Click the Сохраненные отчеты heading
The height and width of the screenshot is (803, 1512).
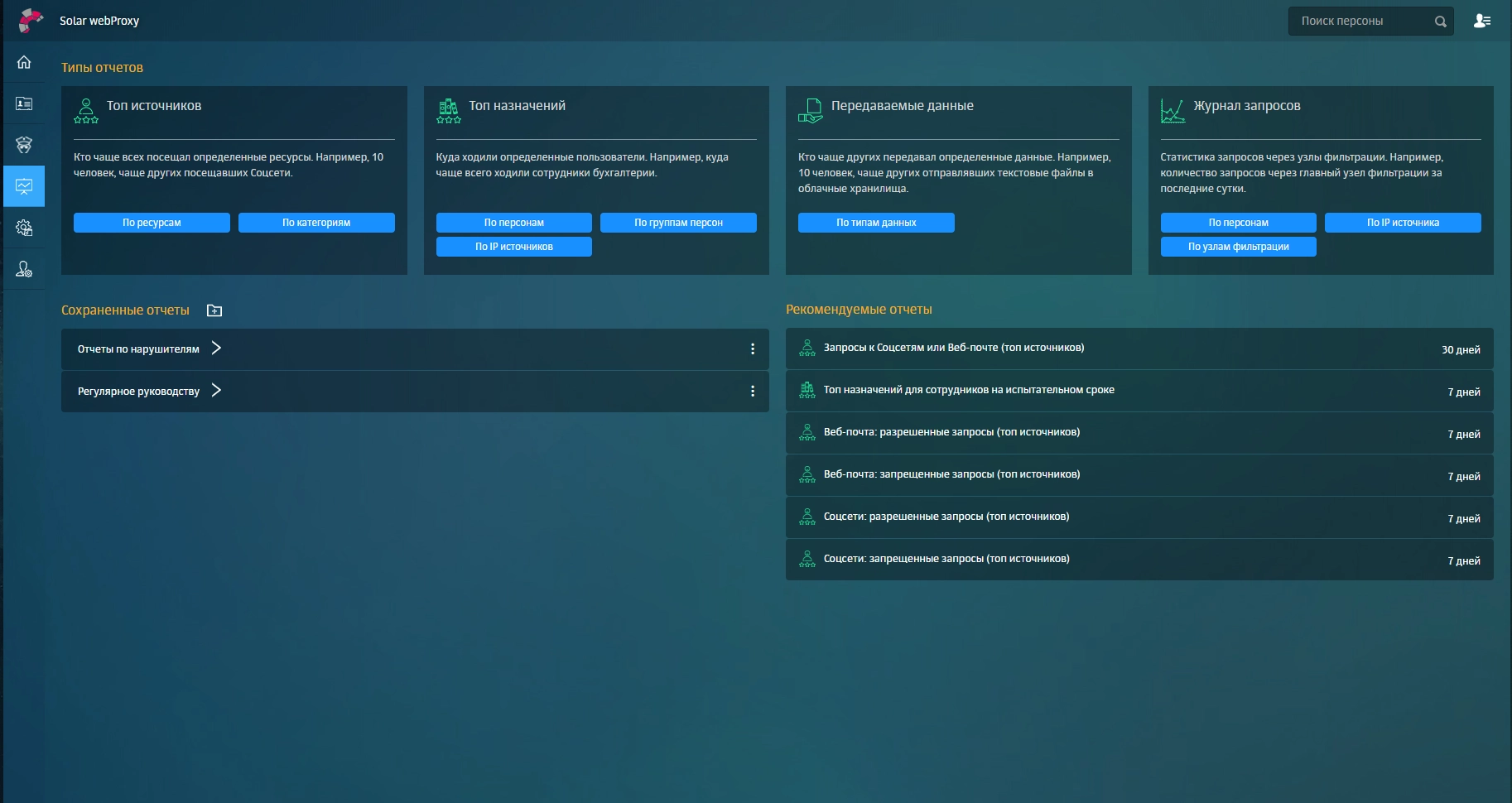(125, 310)
